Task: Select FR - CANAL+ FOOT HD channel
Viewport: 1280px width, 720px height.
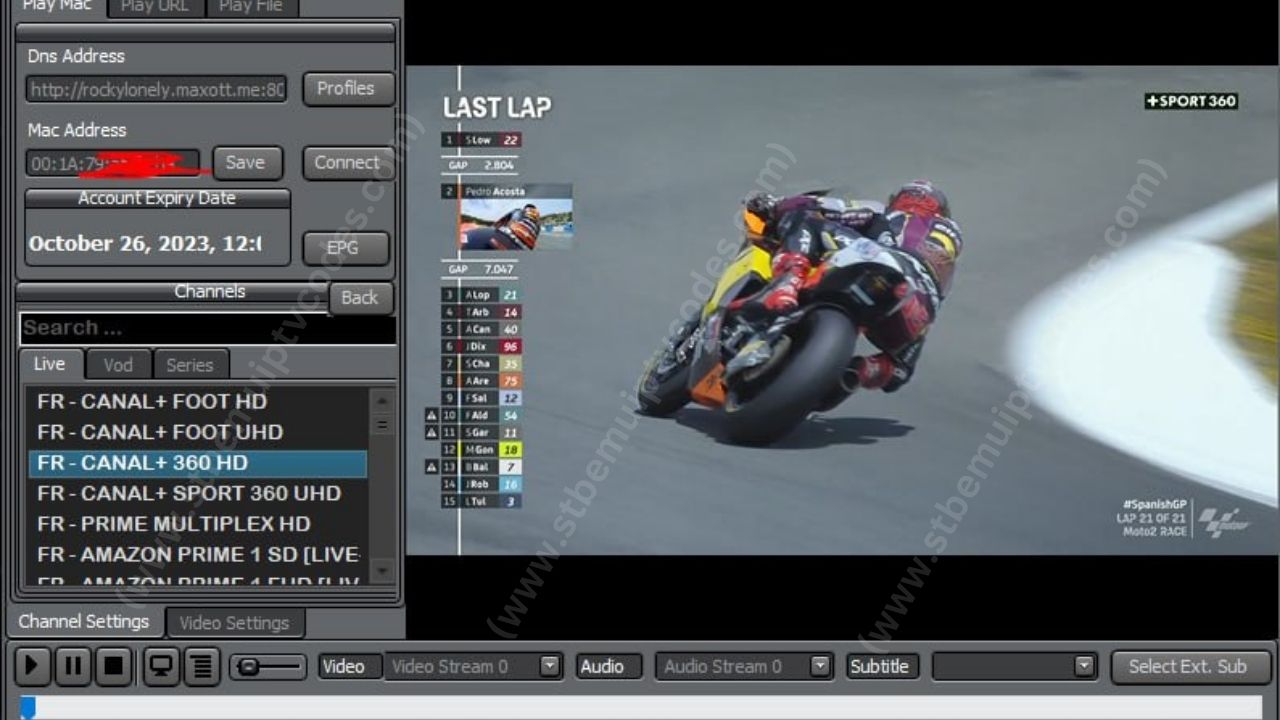Action: point(197,402)
